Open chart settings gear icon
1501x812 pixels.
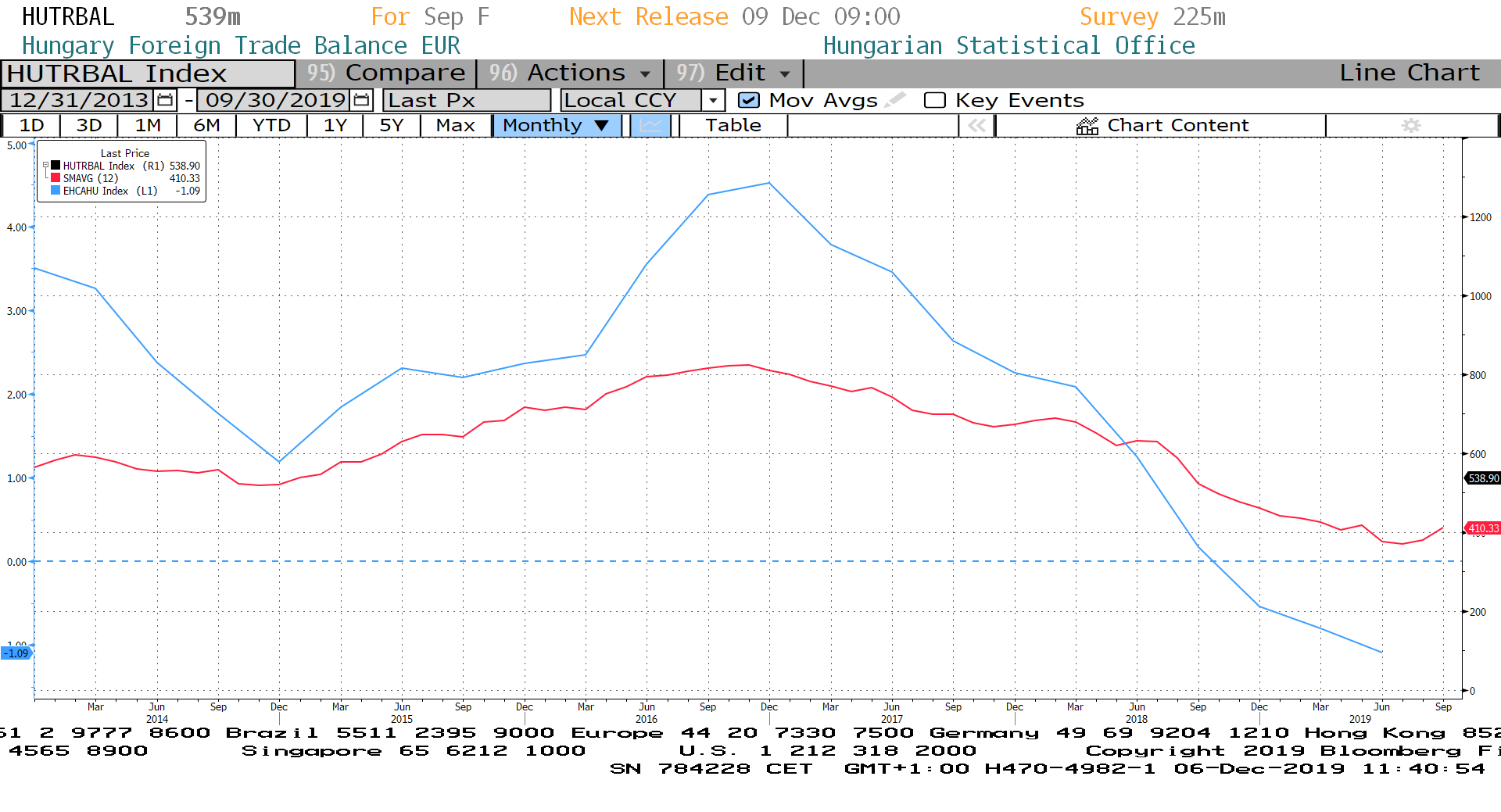point(1411,125)
